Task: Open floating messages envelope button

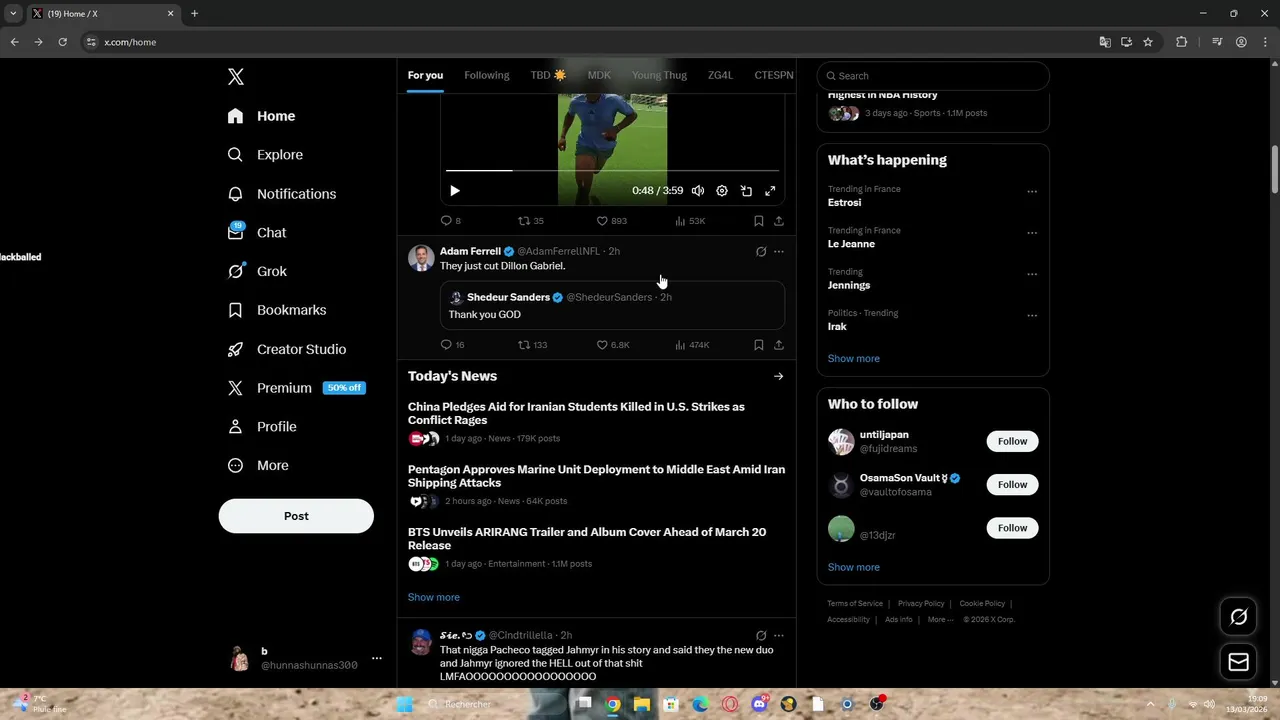Action: coord(1238,662)
